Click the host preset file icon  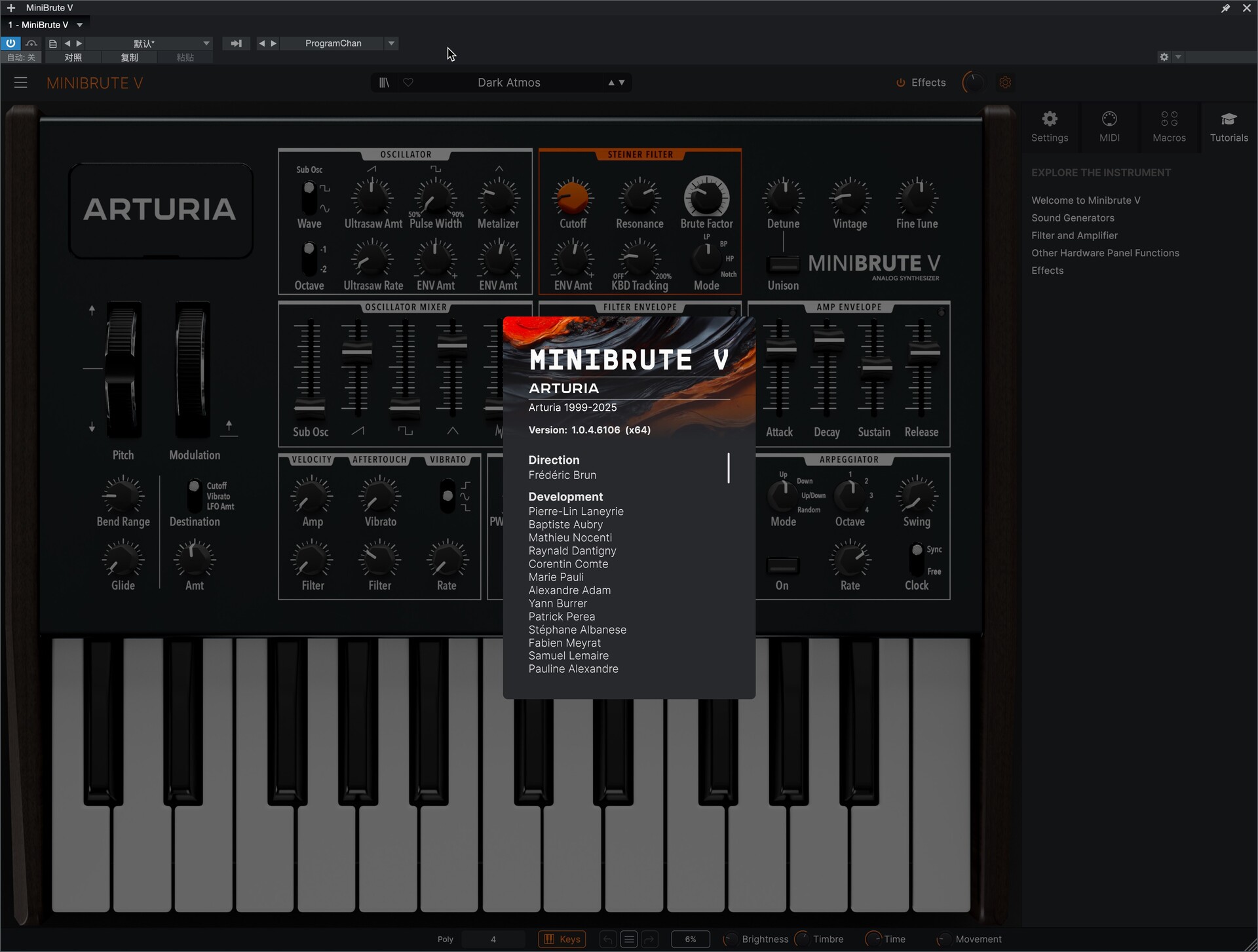[53, 43]
